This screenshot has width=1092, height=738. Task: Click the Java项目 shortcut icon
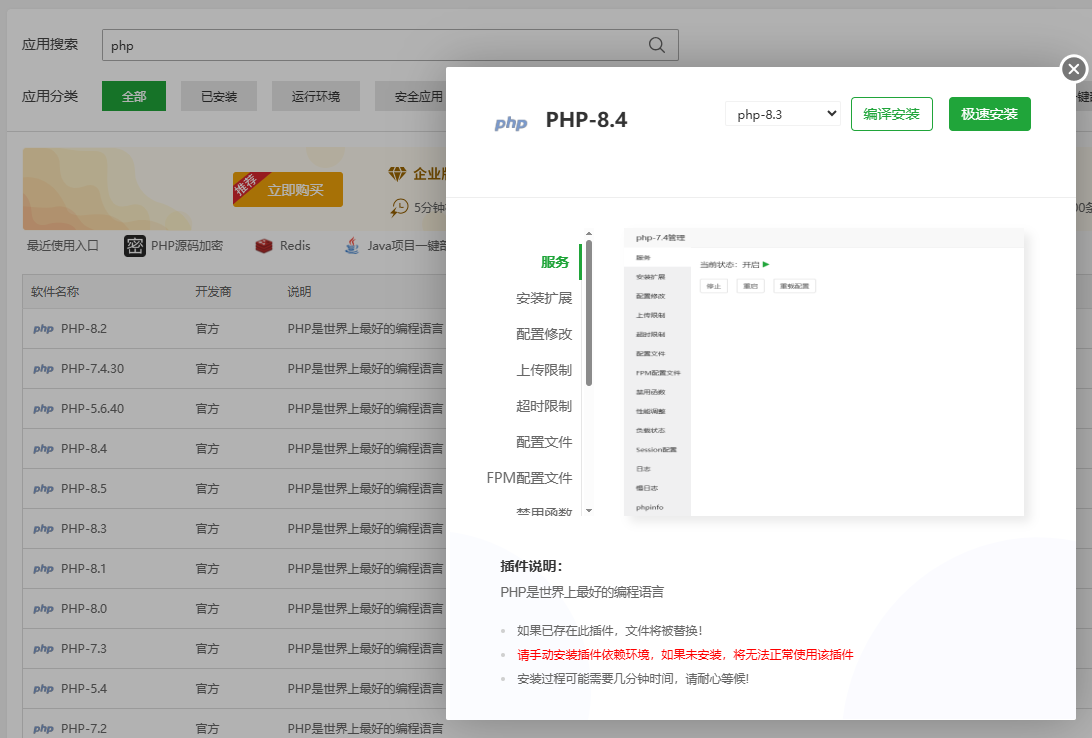[x=352, y=246]
